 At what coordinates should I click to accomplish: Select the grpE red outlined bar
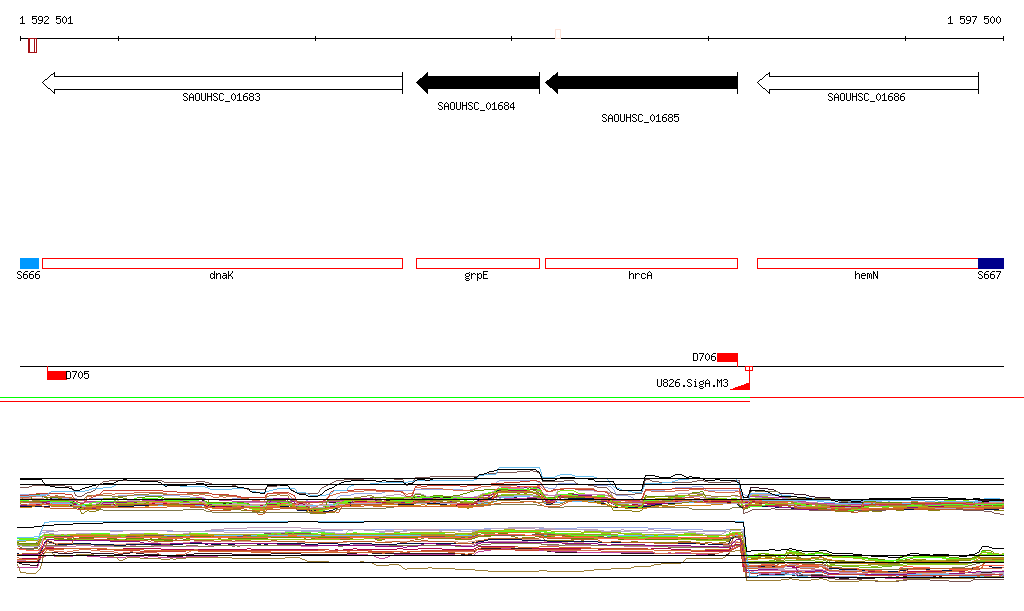tap(478, 264)
